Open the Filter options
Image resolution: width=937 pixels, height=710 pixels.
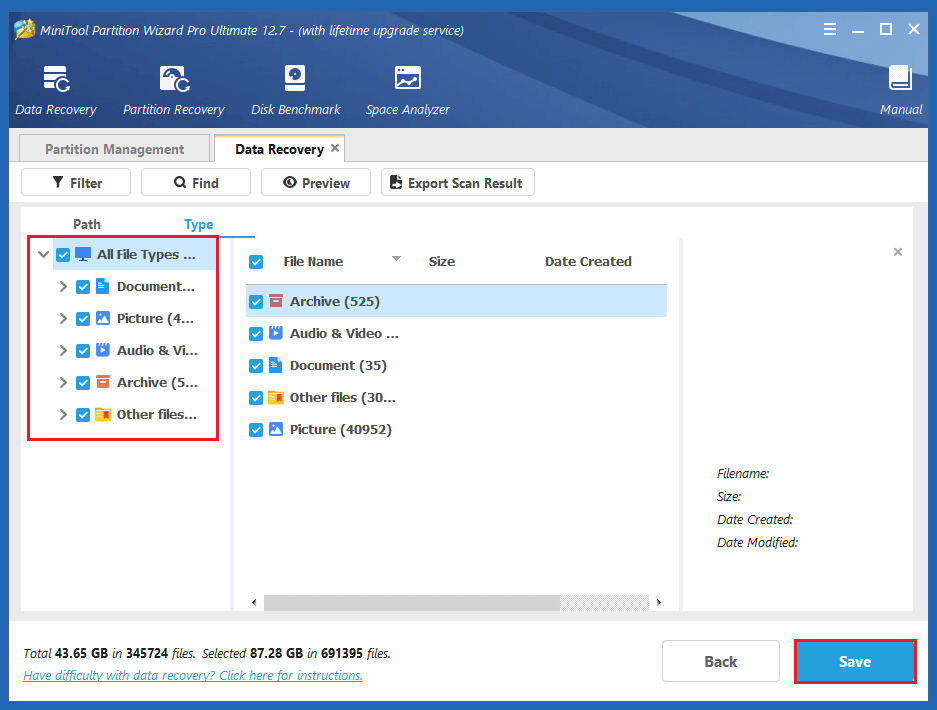pos(76,182)
